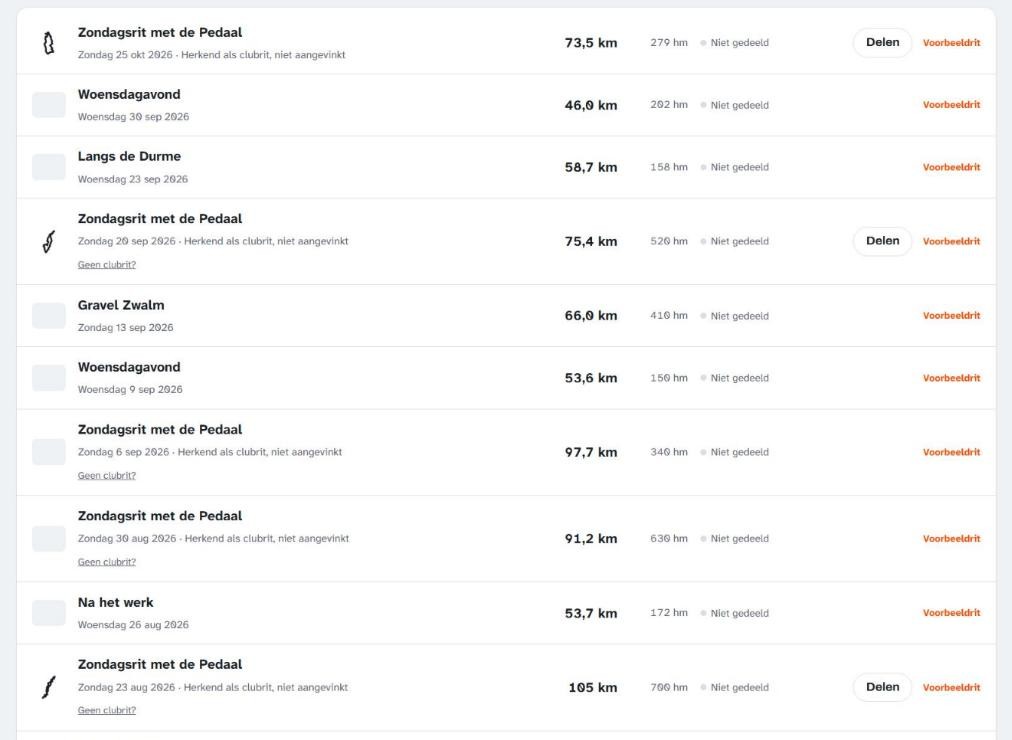Click Delen for the 75,4 km ride
Image resolution: width=1012 pixels, height=740 pixels.
pyautogui.click(x=882, y=241)
